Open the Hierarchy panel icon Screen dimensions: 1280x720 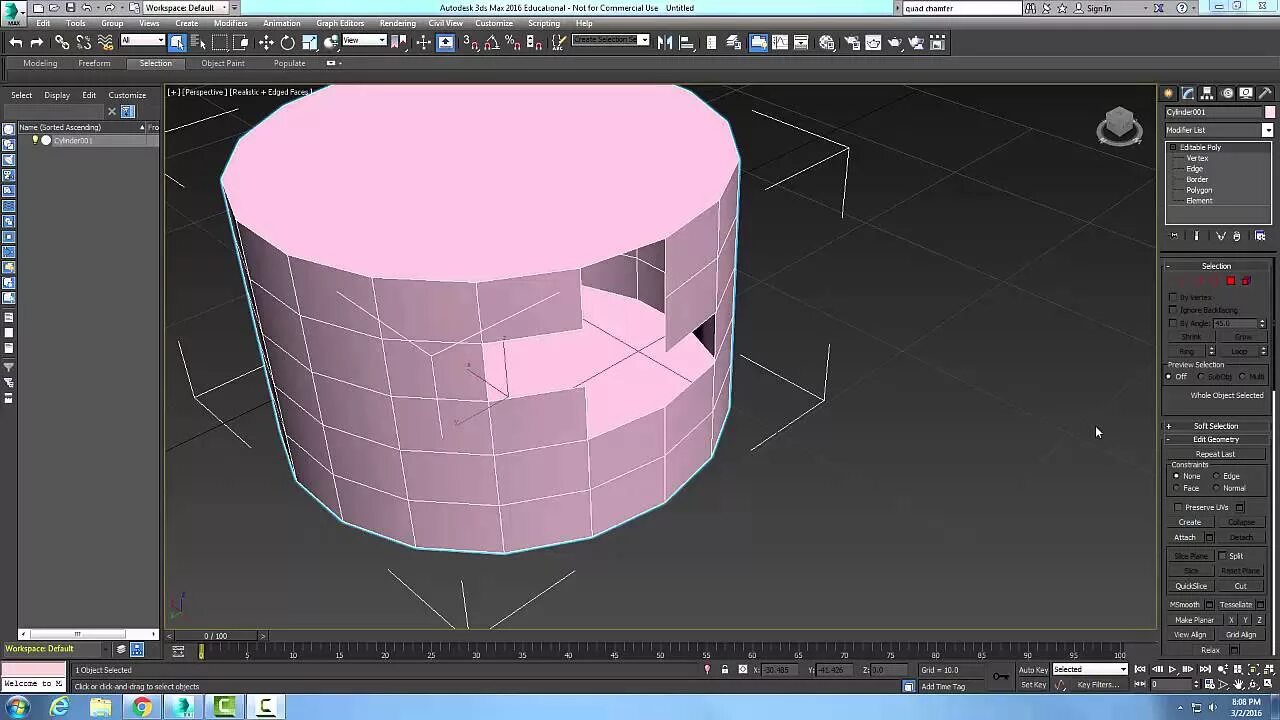point(1207,93)
